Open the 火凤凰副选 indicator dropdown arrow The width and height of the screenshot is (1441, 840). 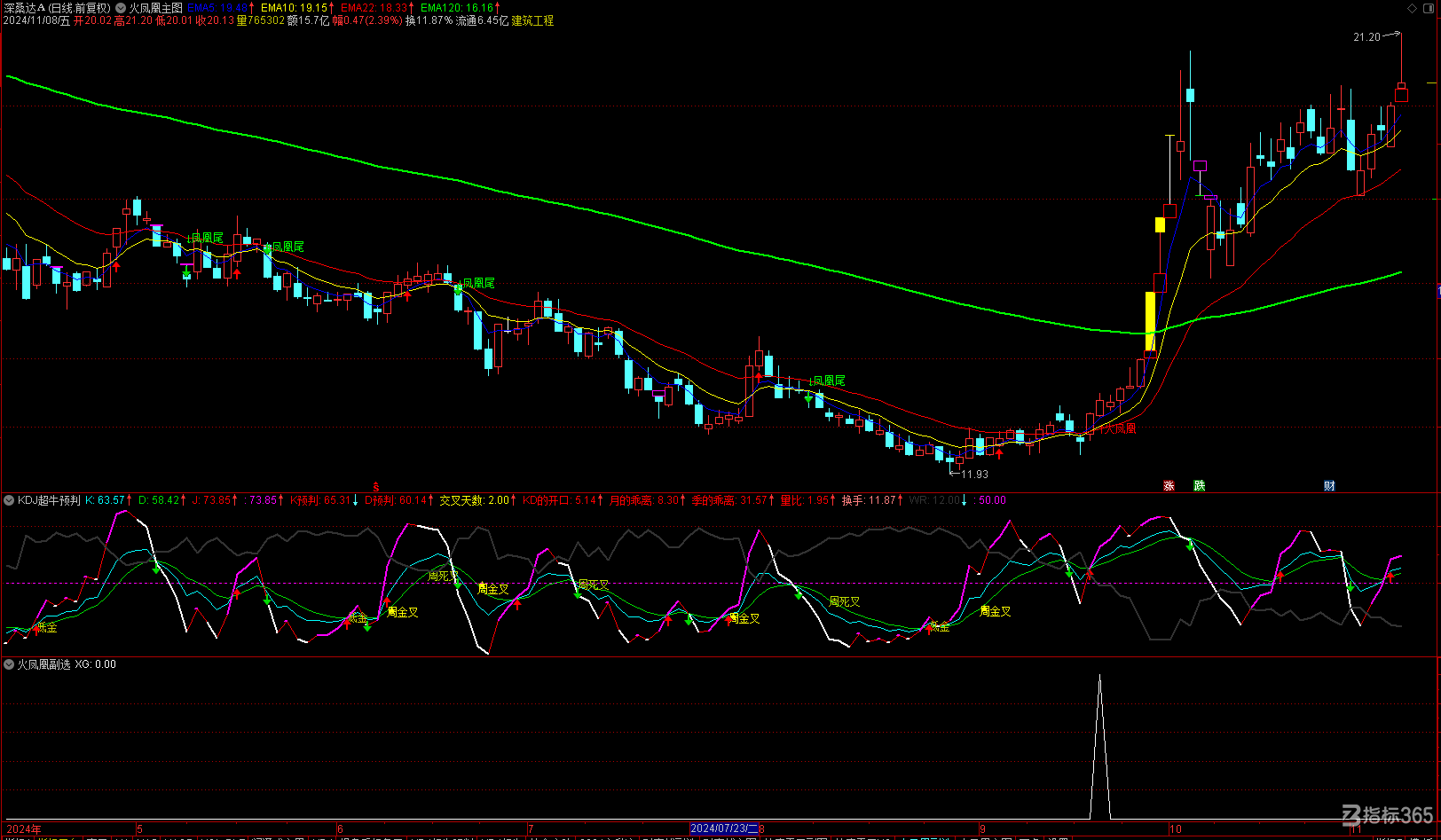click(9, 664)
